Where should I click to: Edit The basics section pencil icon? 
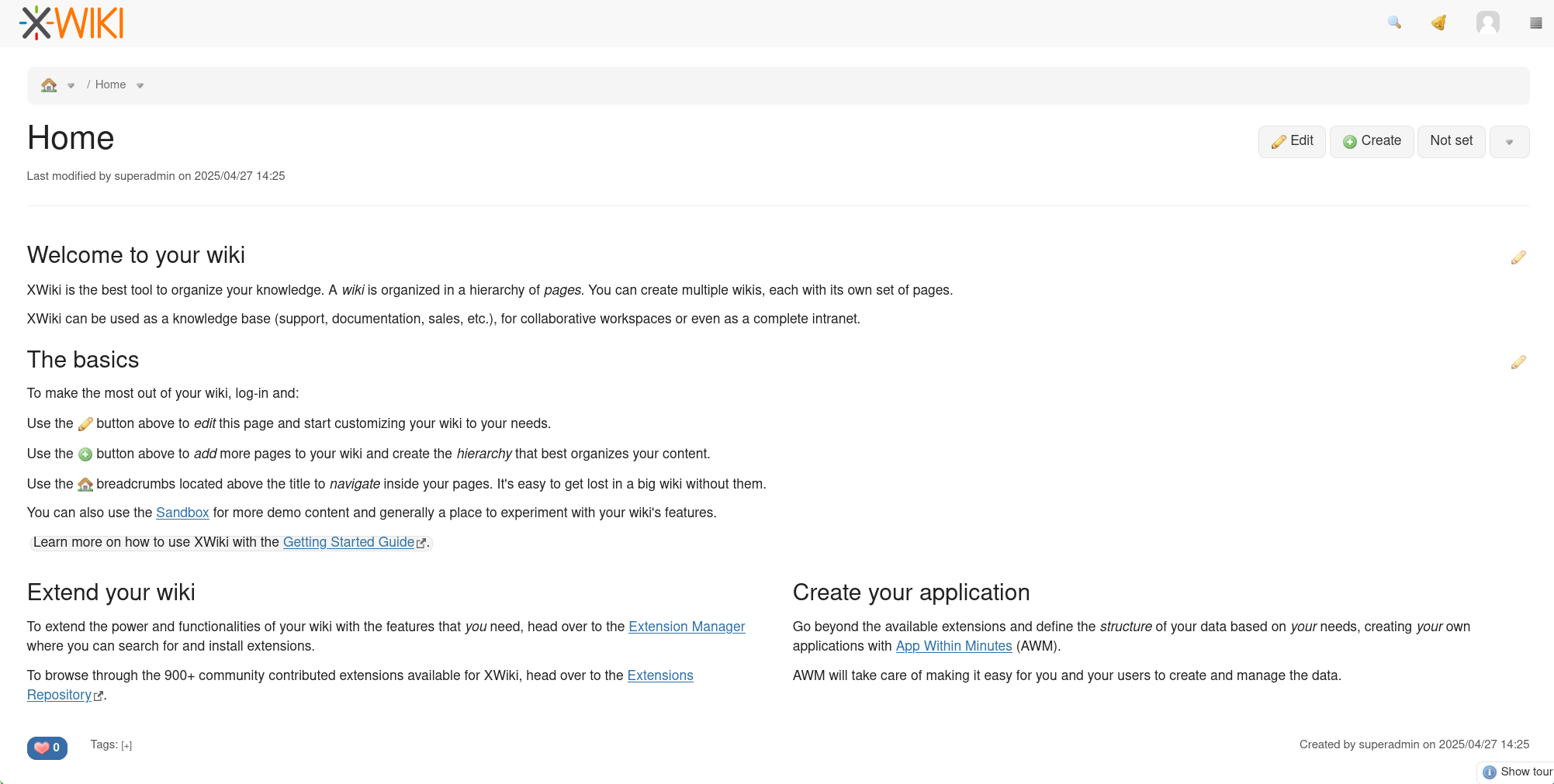pyautogui.click(x=1518, y=362)
